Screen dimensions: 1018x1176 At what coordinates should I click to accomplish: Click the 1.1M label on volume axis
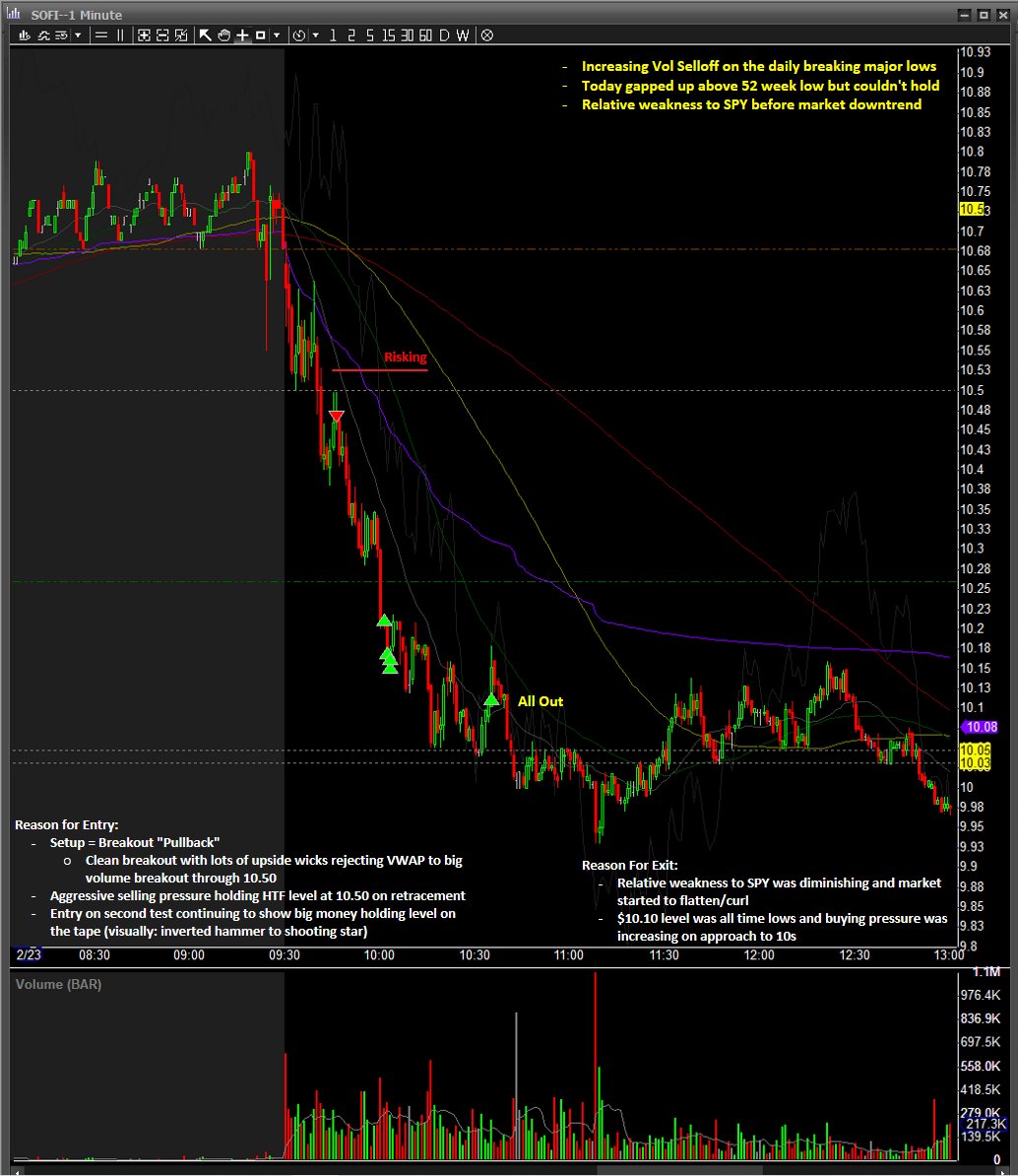pos(986,972)
